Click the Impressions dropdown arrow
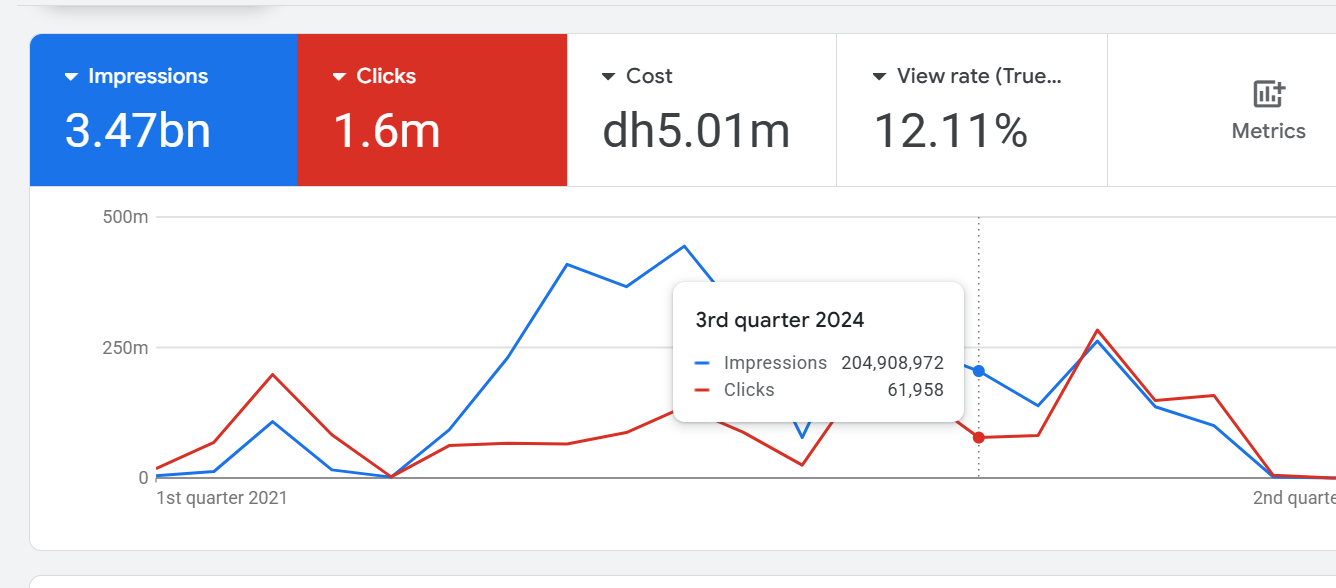The width and height of the screenshot is (1336, 588). pos(69,75)
